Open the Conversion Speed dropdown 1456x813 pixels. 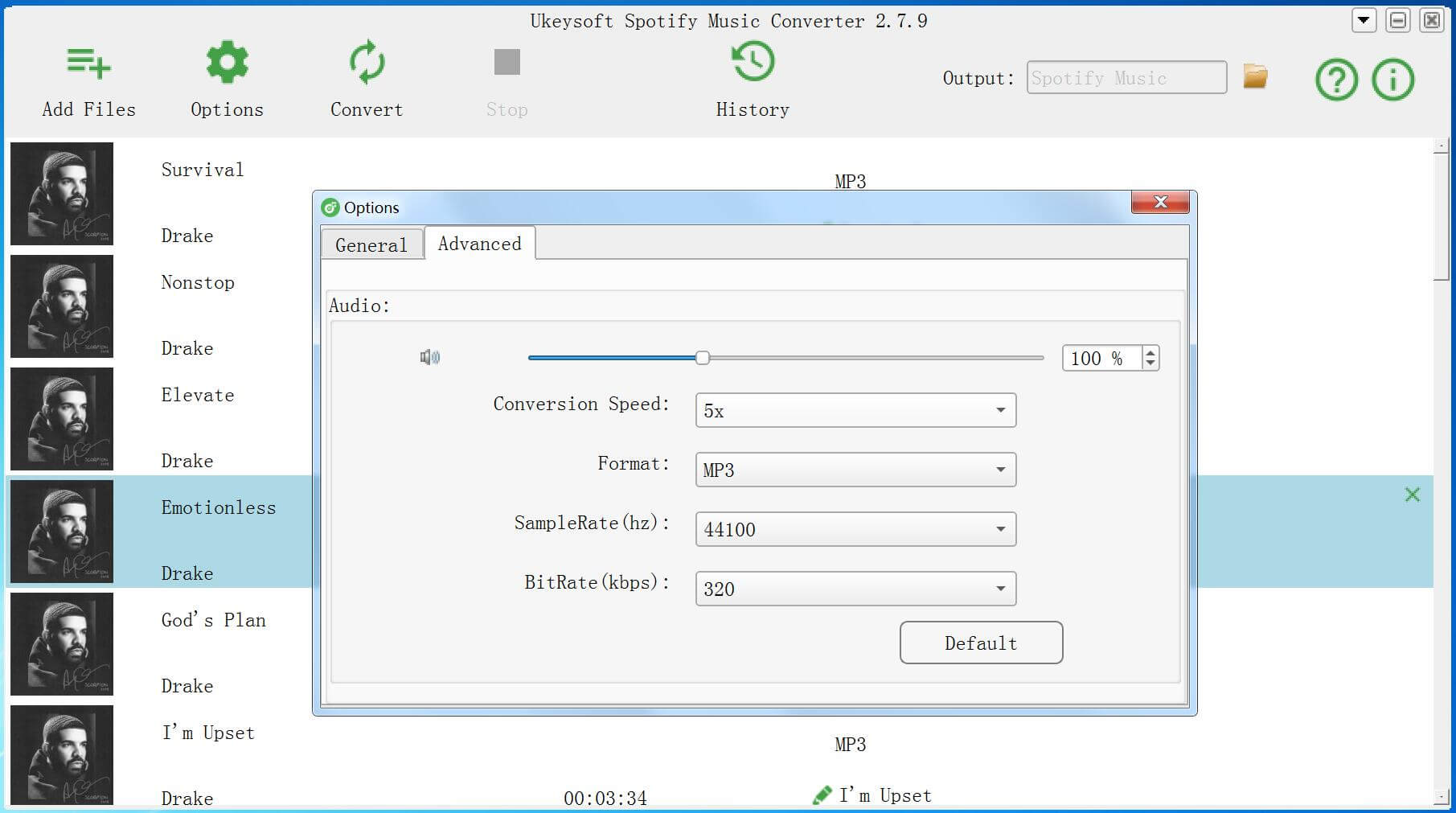click(855, 410)
